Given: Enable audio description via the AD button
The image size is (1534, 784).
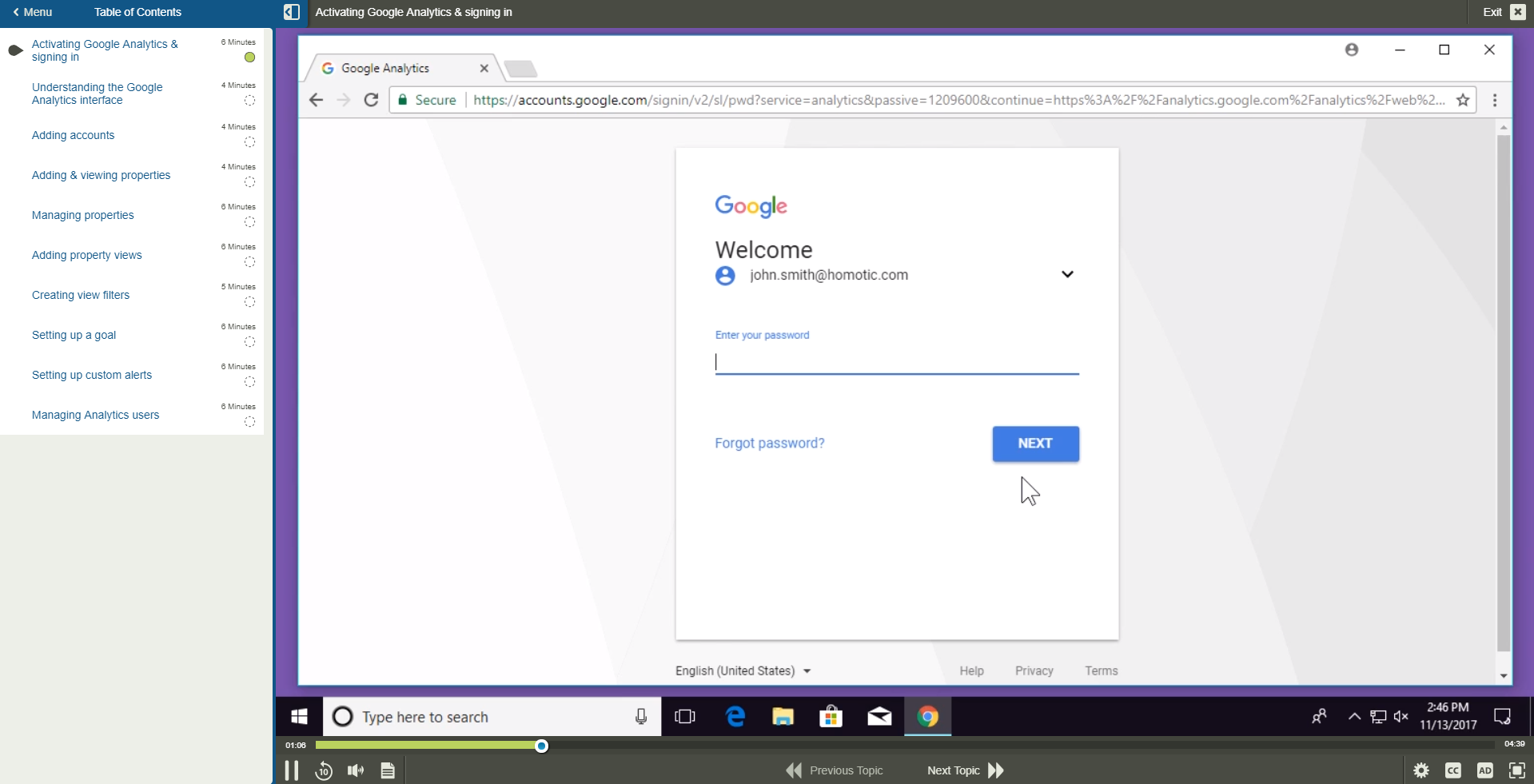Looking at the screenshot, I should (1484, 770).
